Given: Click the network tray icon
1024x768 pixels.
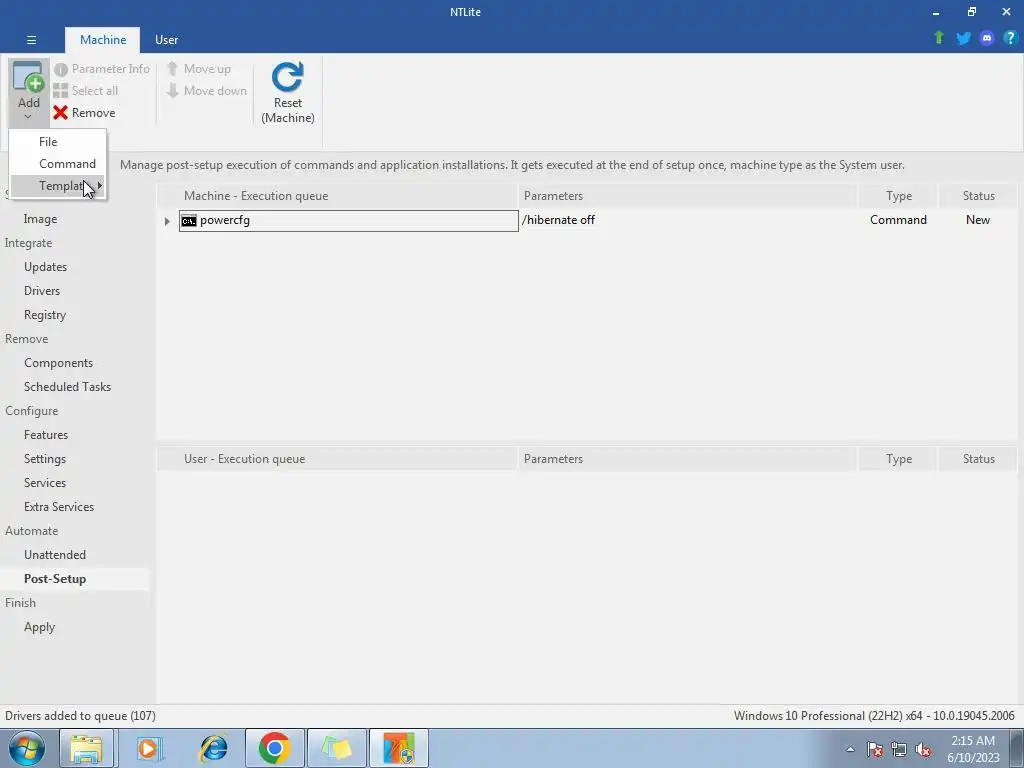Looking at the screenshot, I should [x=899, y=749].
